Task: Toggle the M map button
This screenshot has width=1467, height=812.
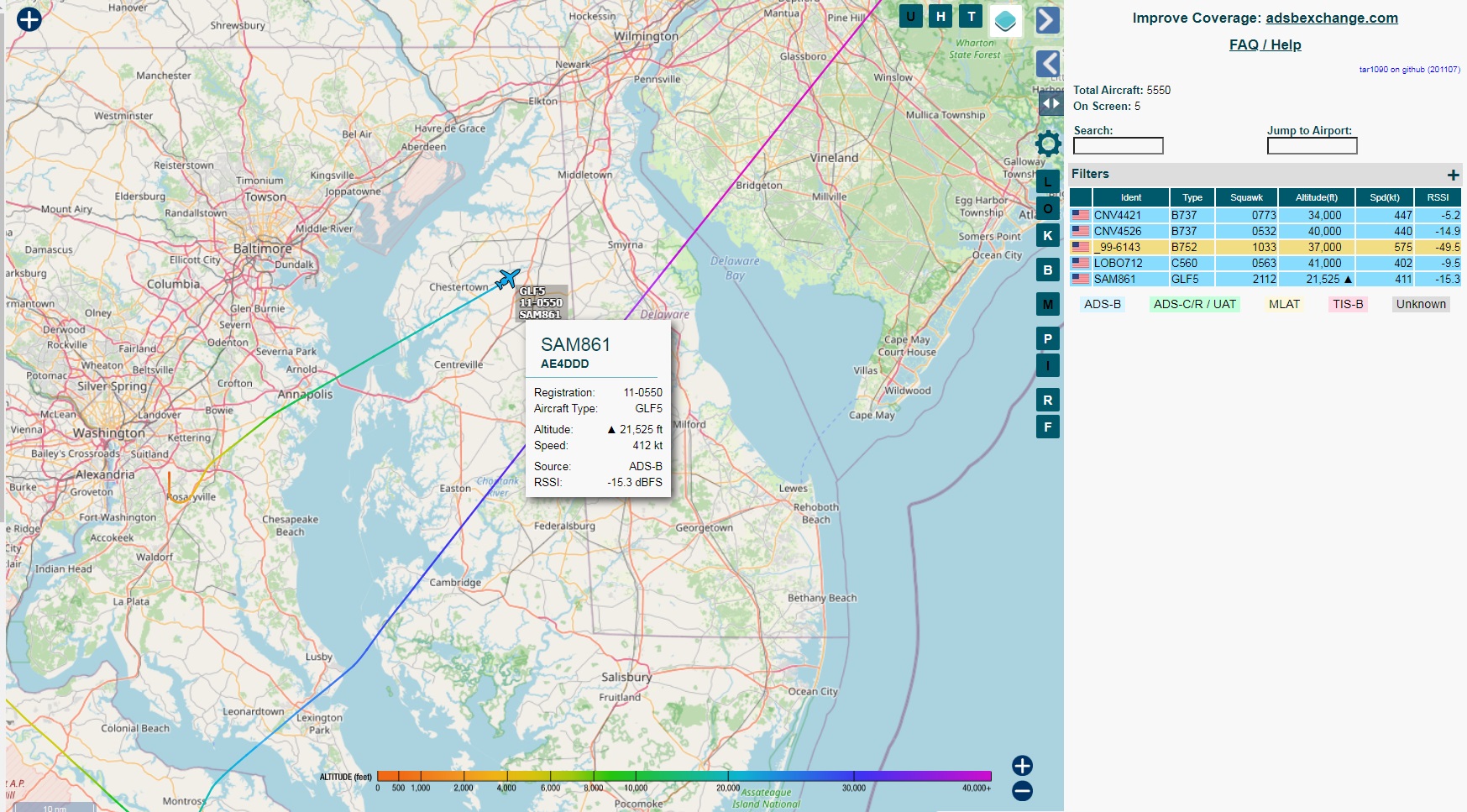Action: pyautogui.click(x=1047, y=304)
